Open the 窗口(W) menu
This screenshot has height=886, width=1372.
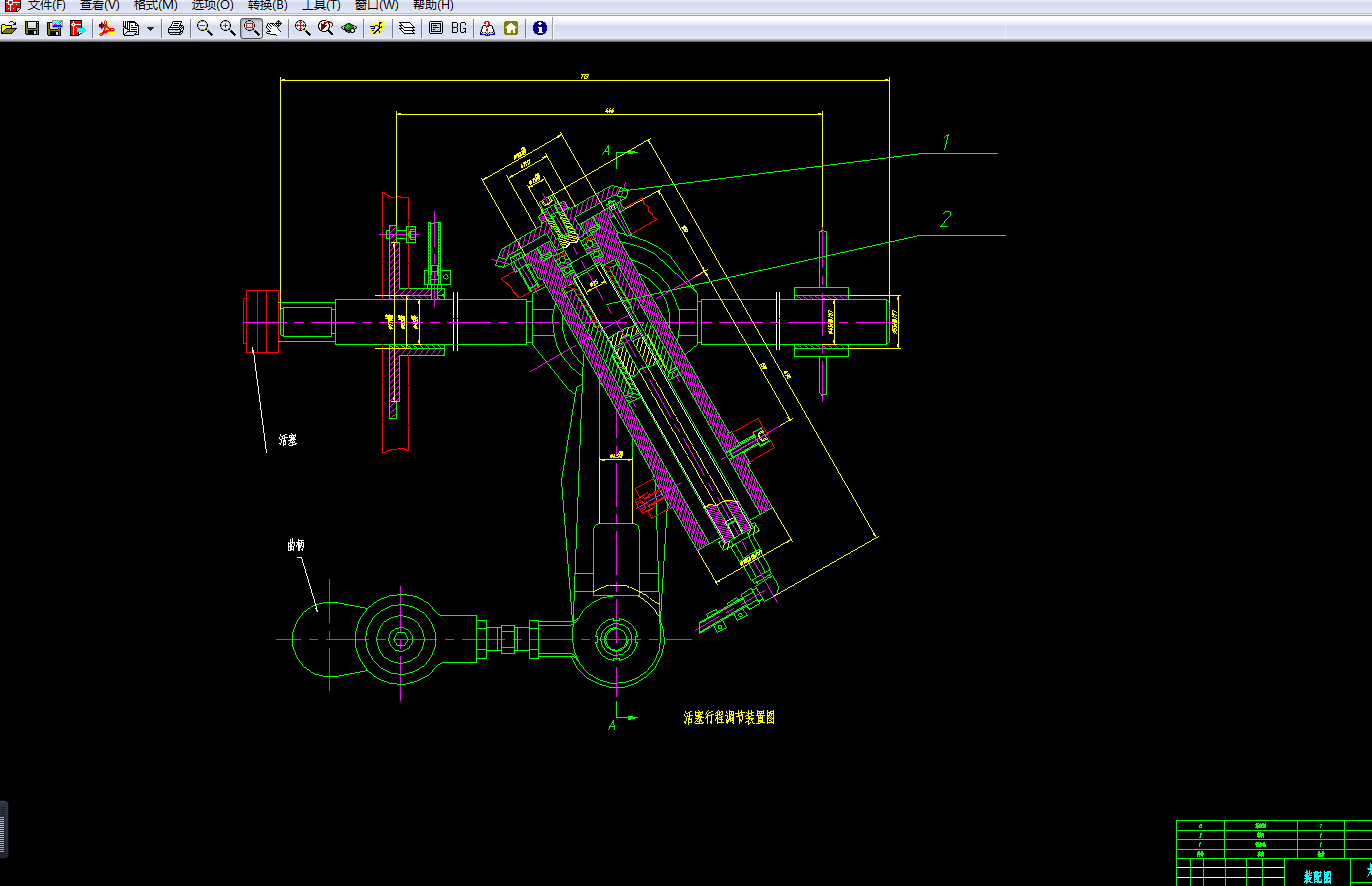[x=377, y=5]
